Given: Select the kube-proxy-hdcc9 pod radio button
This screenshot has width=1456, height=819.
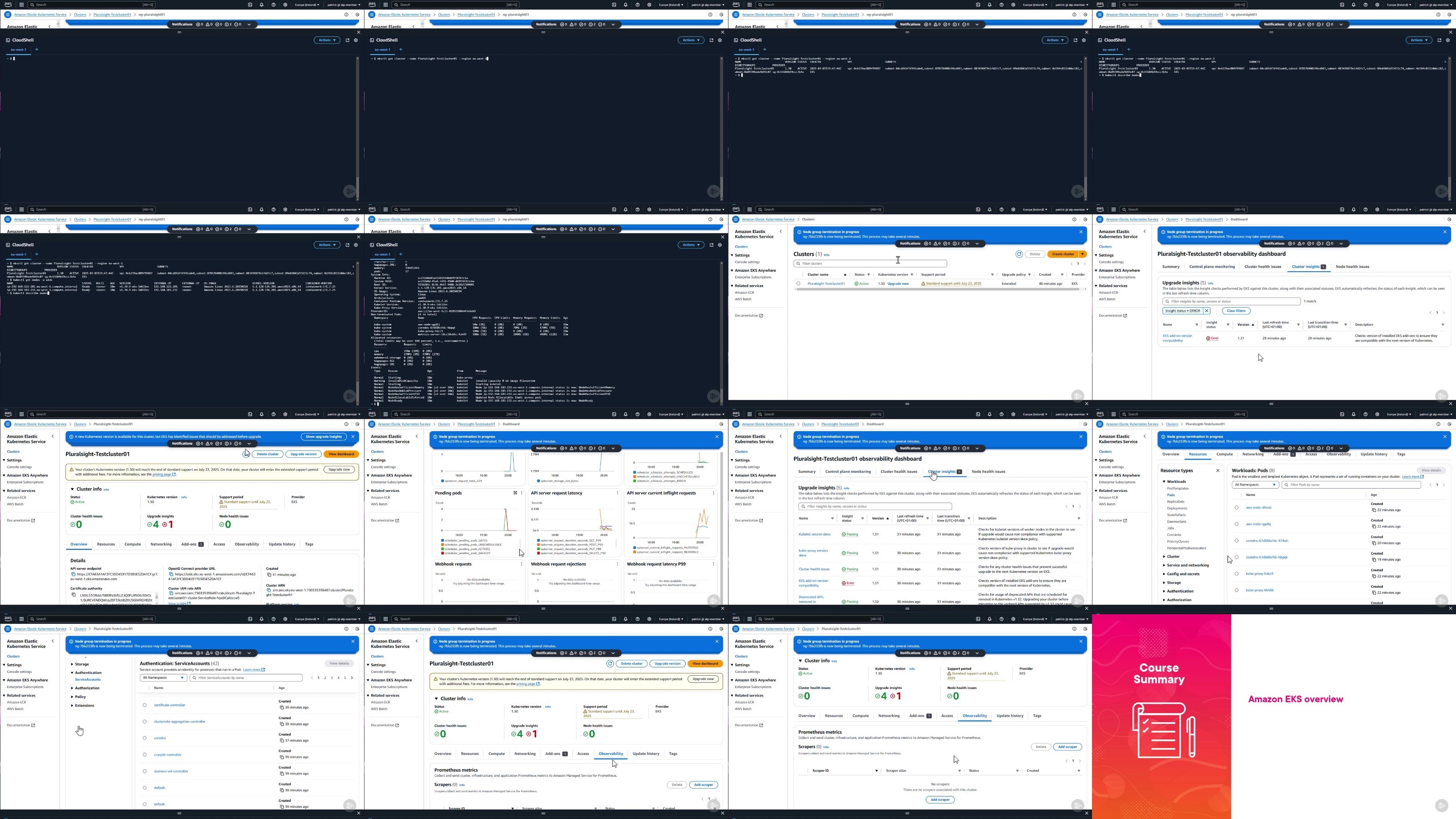Looking at the screenshot, I should [x=1237, y=574].
